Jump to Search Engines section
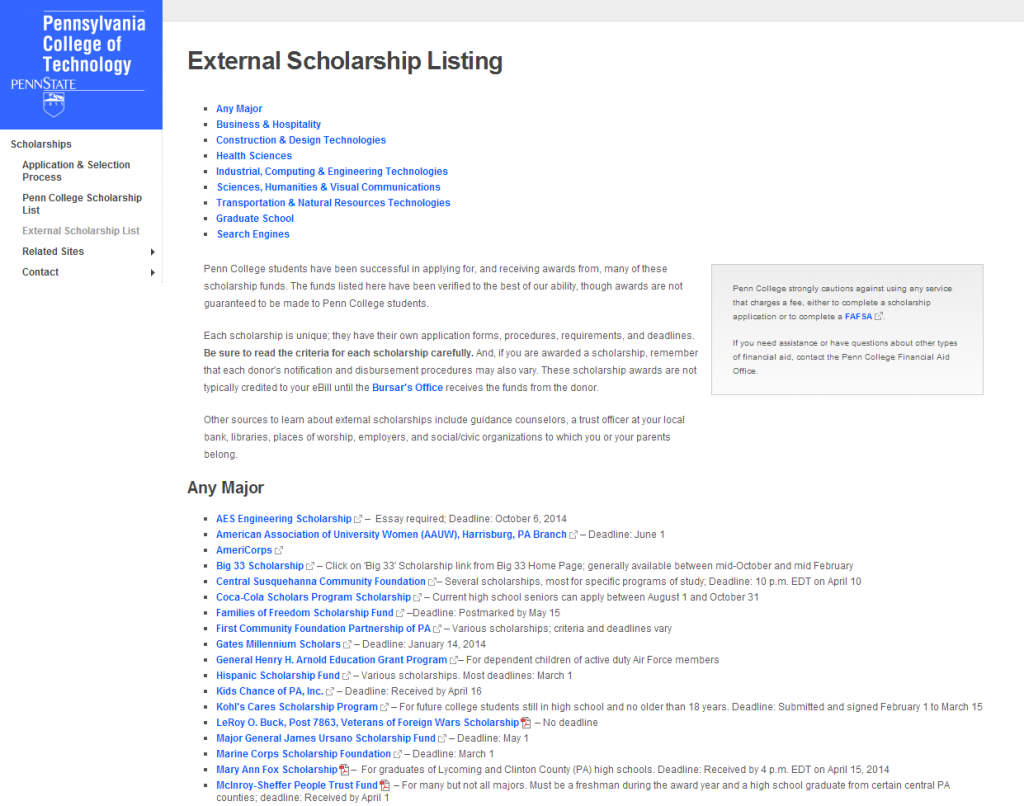This screenshot has height=806, width=1024. 253,234
